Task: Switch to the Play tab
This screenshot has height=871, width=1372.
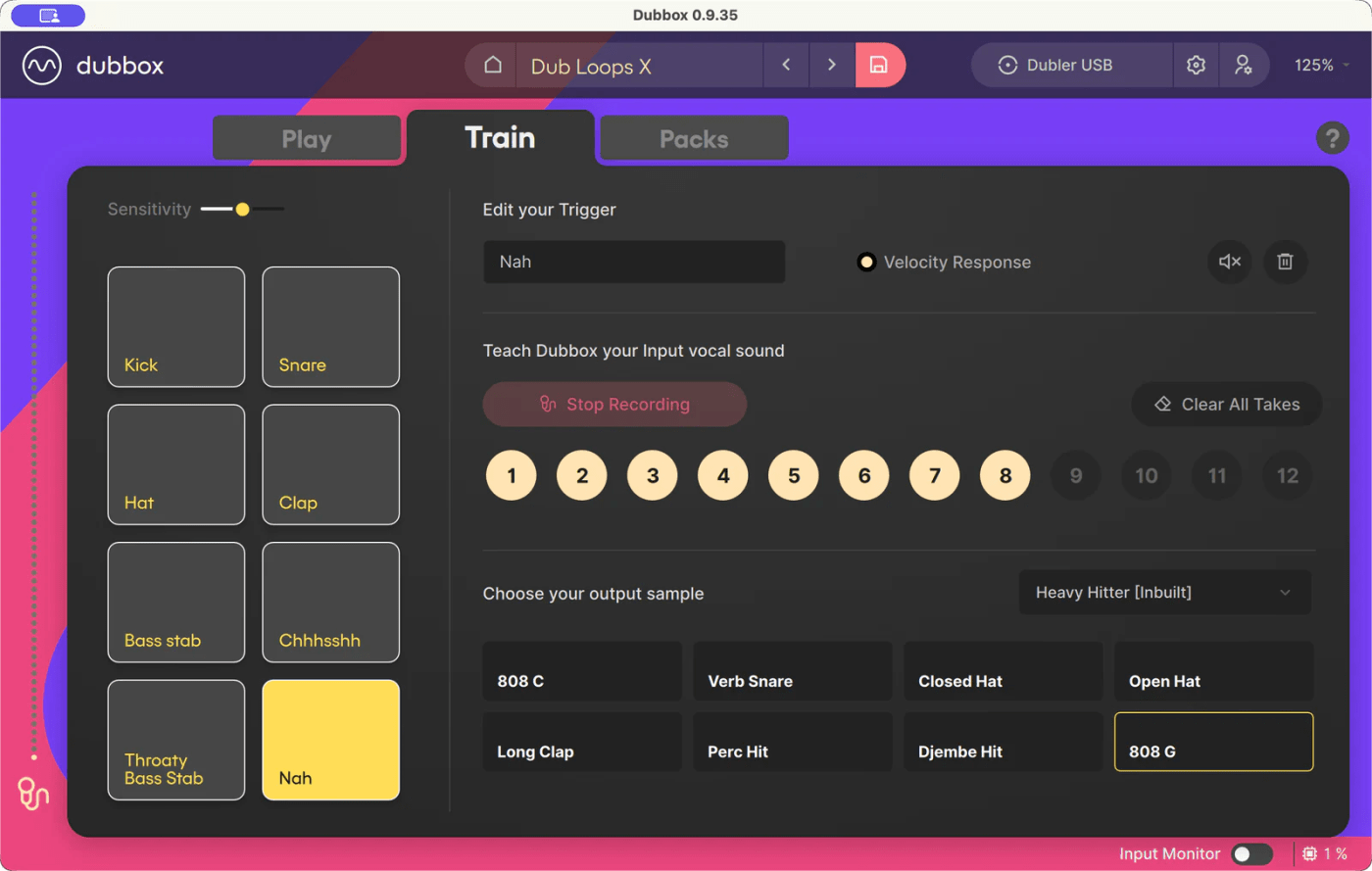Action: point(307,138)
